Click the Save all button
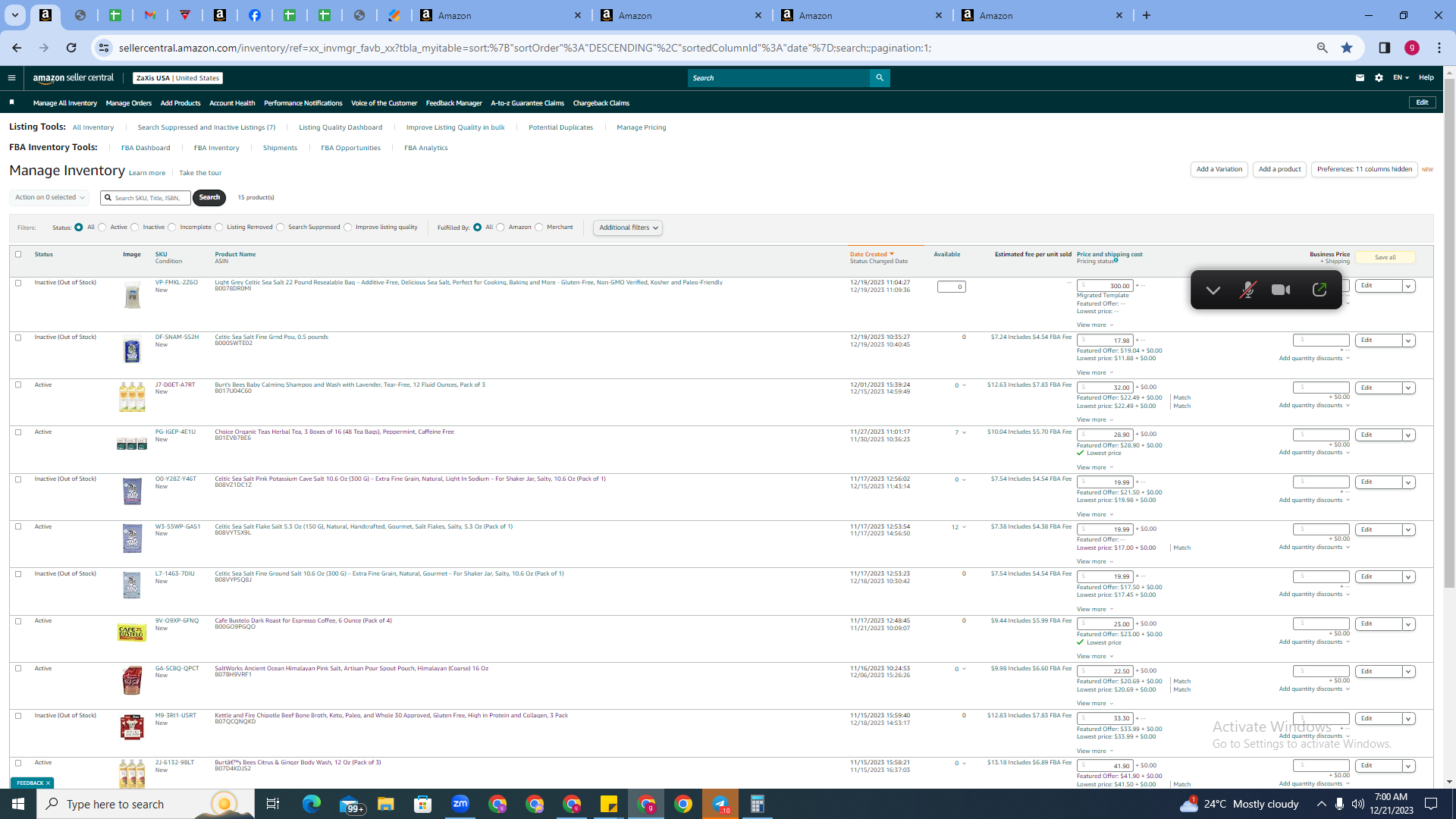The height and width of the screenshot is (819, 1456). (x=1385, y=258)
